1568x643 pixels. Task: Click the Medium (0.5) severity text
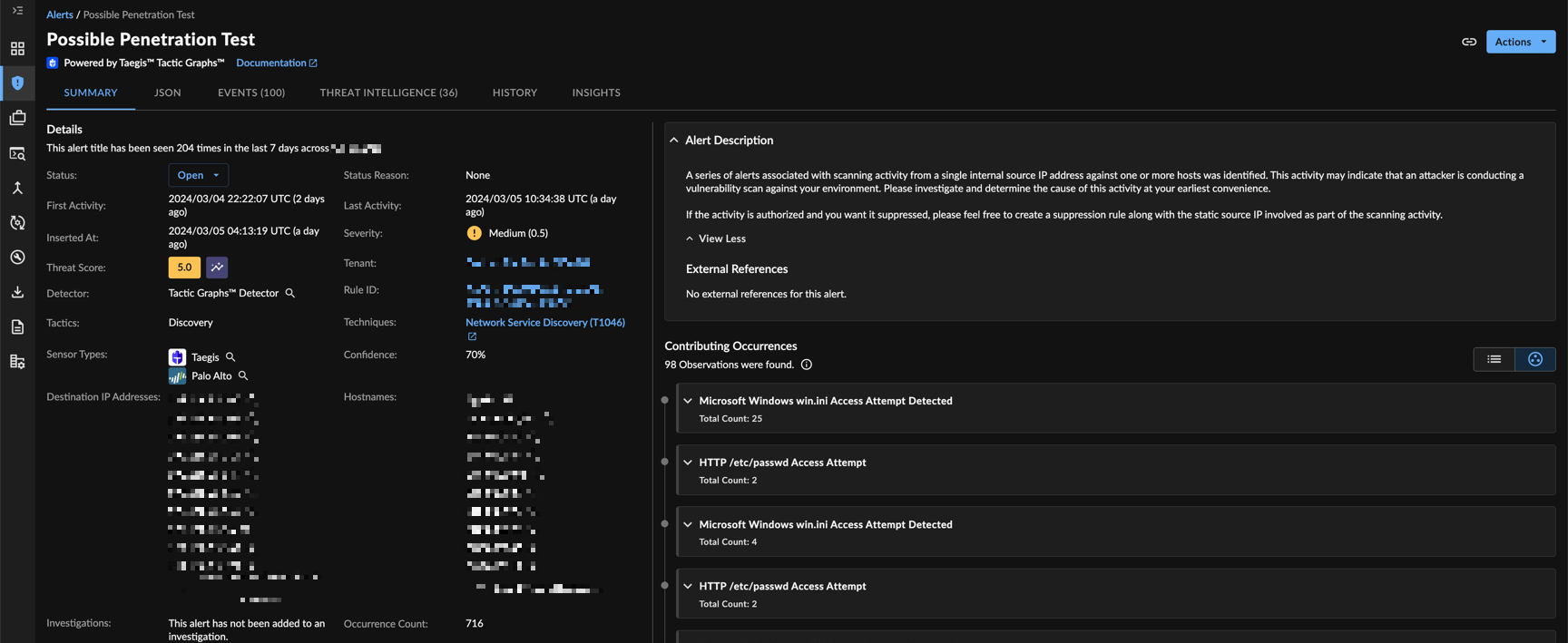[518, 233]
